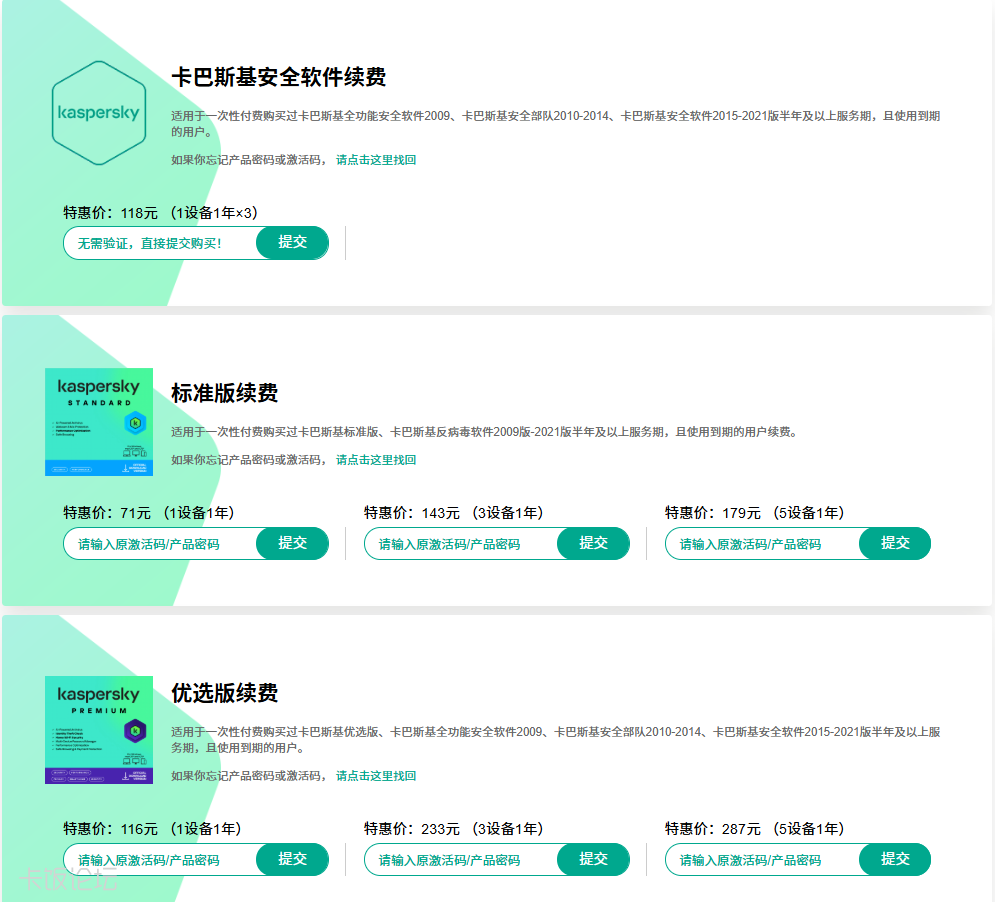Click the 特惠价：71元 price label

[107, 513]
